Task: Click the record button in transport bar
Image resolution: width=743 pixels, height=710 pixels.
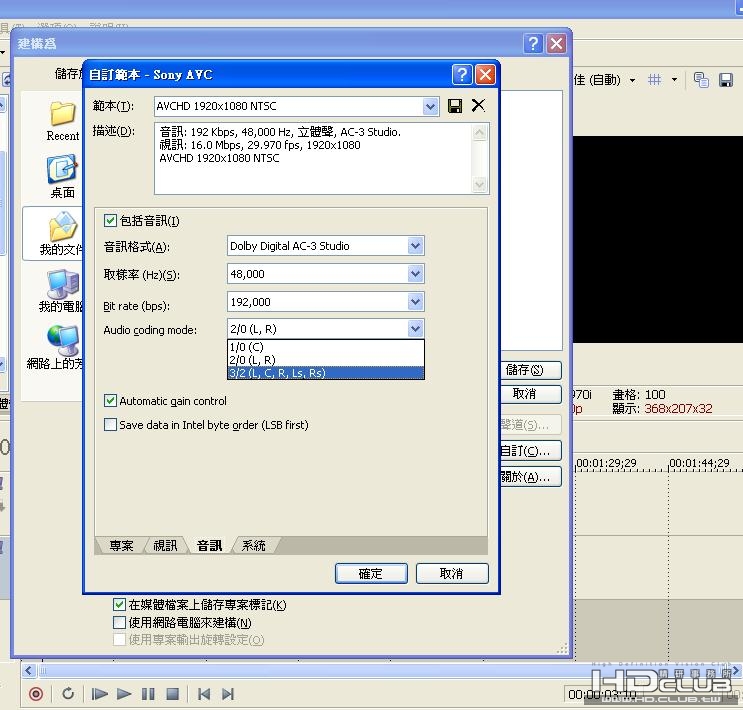Action: (36, 694)
